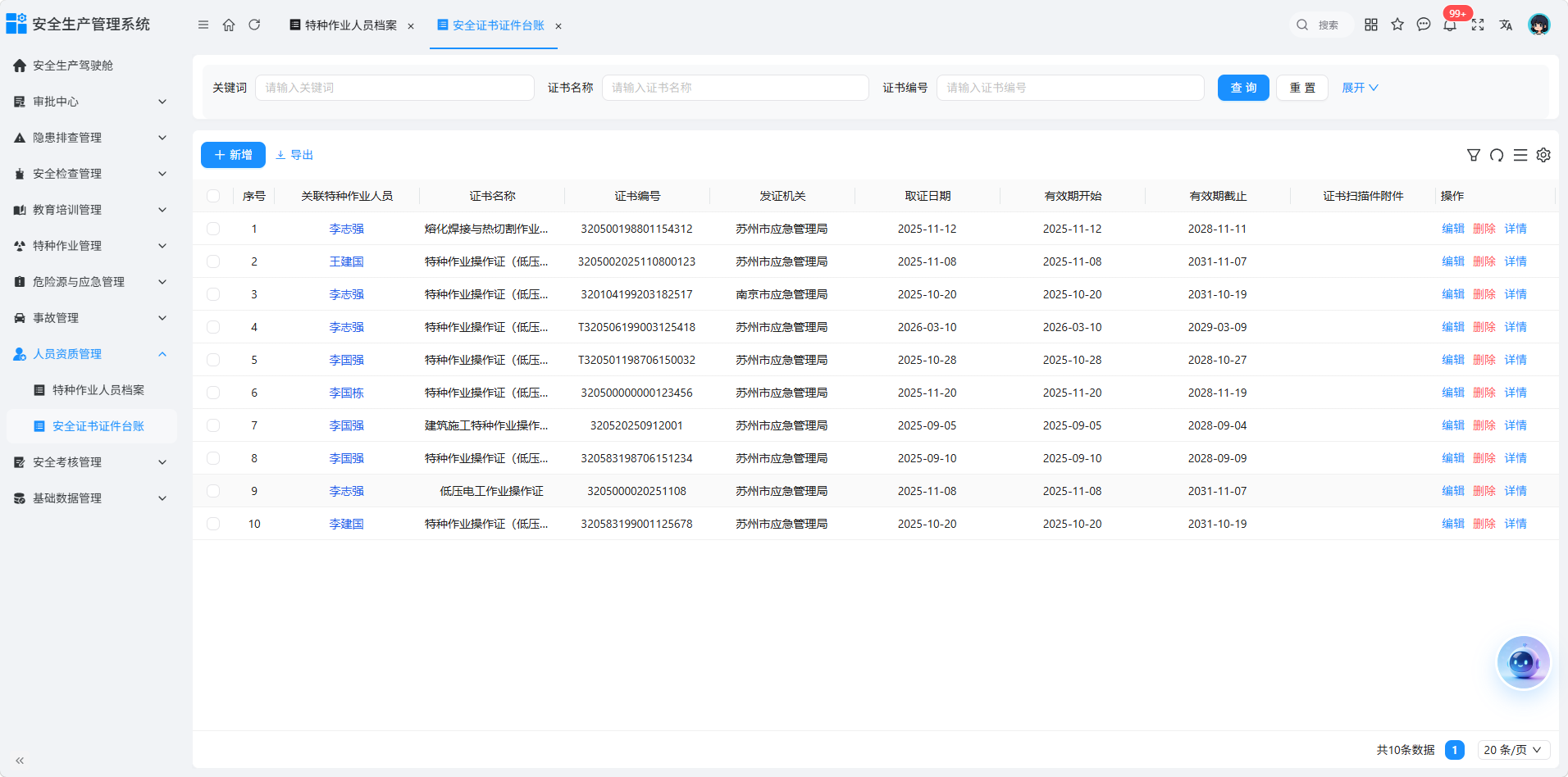This screenshot has width=1568, height=777.
Task: Switch to 特种作业人员档案 tab
Action: (x=350, y=25)
